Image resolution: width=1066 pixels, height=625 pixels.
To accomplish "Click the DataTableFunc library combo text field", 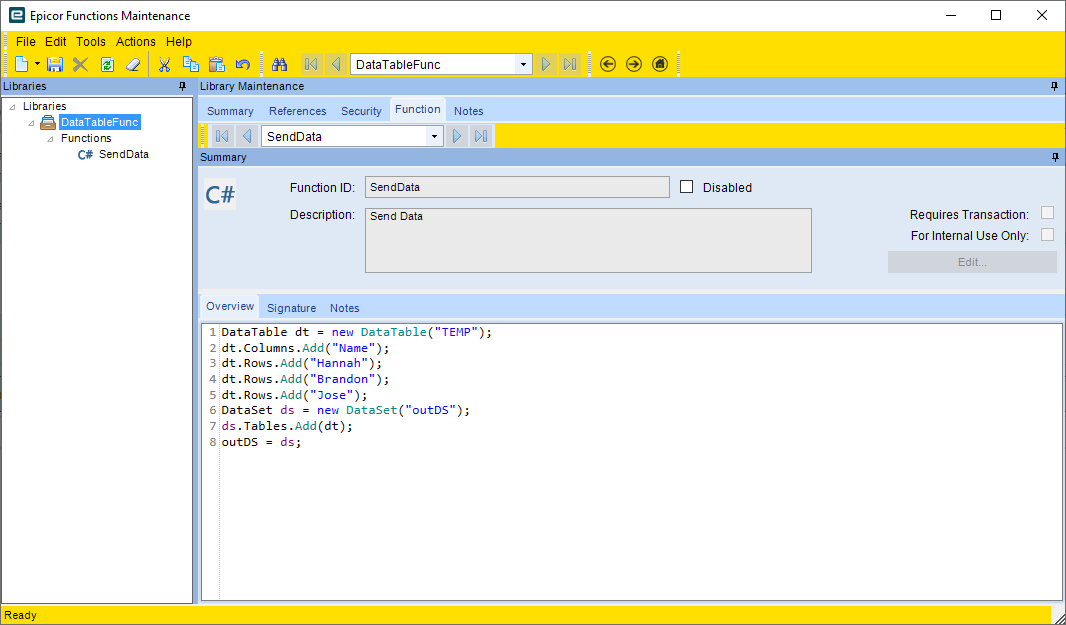I will (x=433, y=65).
